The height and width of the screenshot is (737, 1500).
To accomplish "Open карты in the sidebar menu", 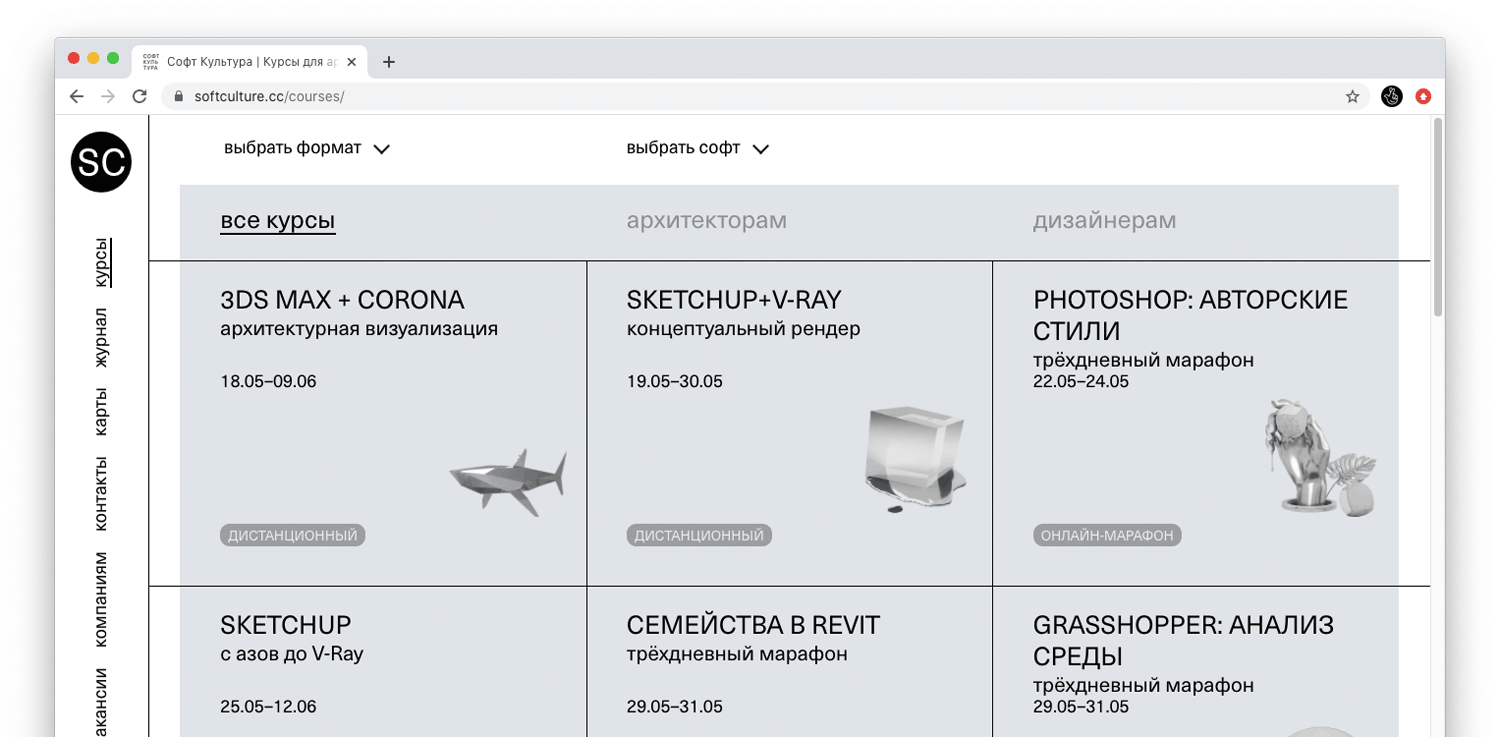I will tap(102, 411).
